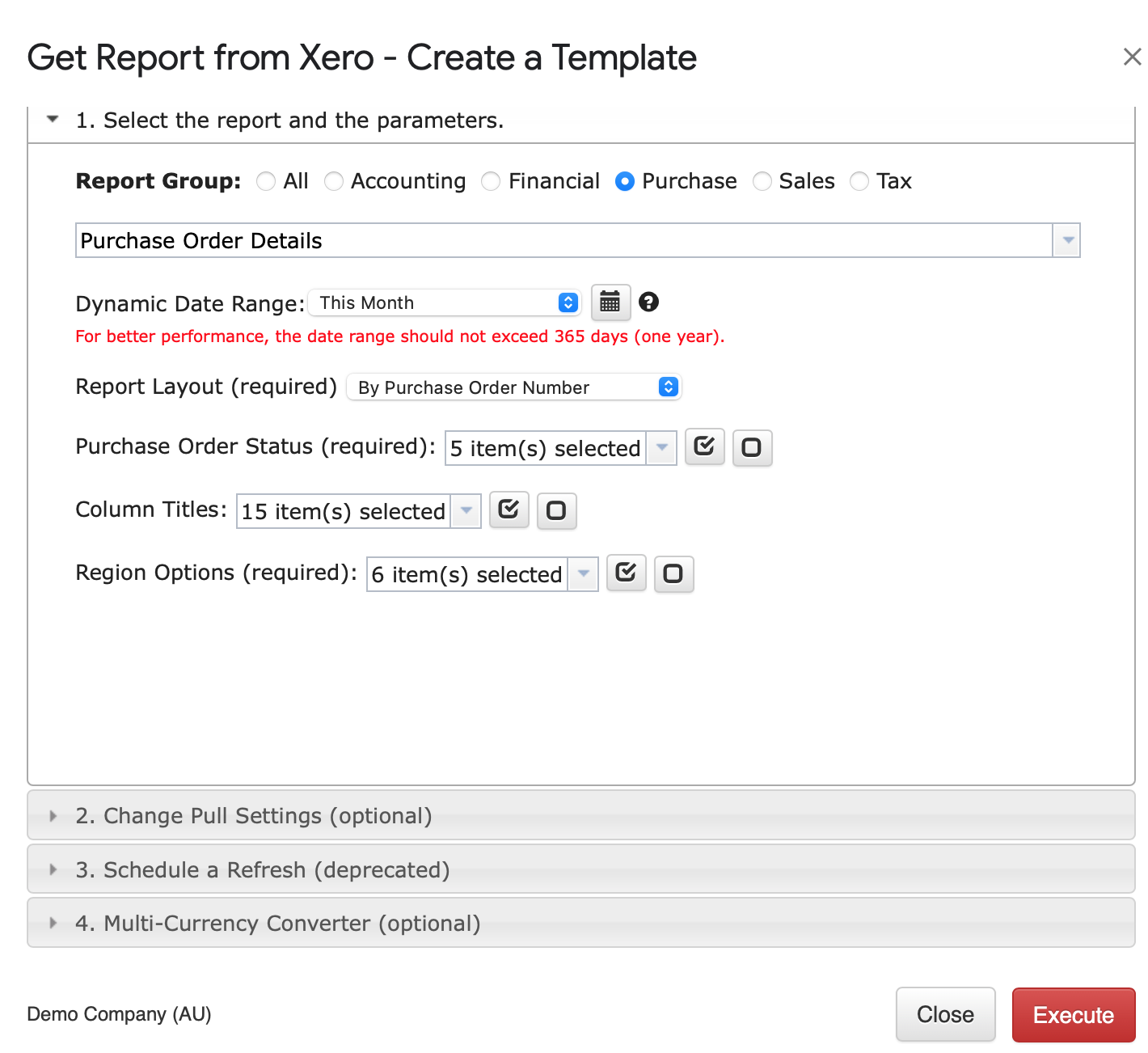Screen dimensions: 1148x1053
Task: Open the This Month date range dropdown
Action: pyautogui.click(x=445, y=302)
